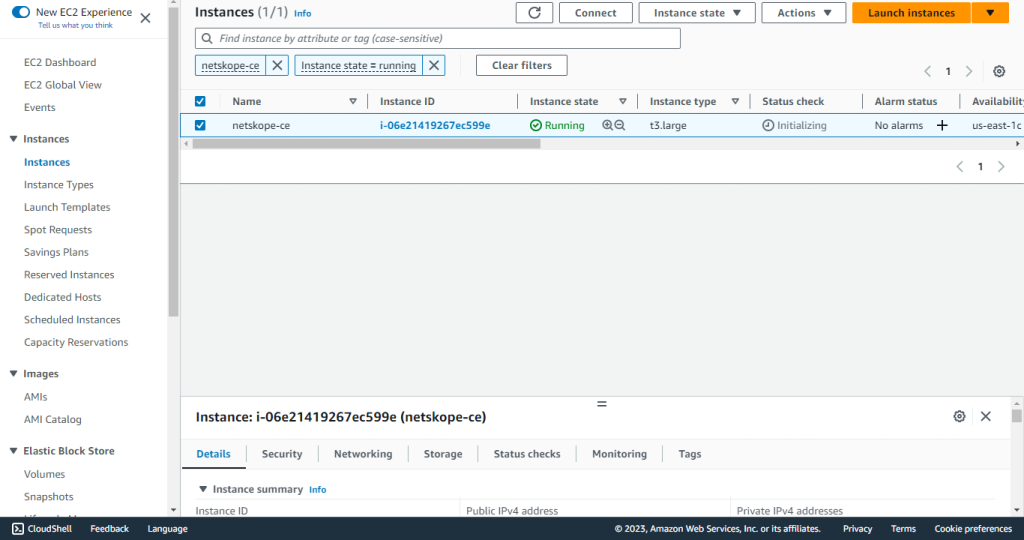This screenshot has width=1024, height=540.
Task: Switch to the Details tab
Action: point(214,454)
